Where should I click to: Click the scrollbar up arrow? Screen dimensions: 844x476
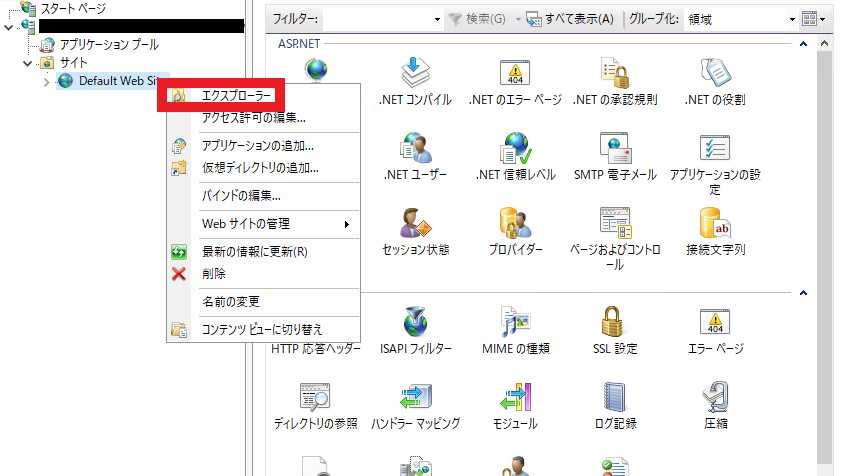coord(824,44)
